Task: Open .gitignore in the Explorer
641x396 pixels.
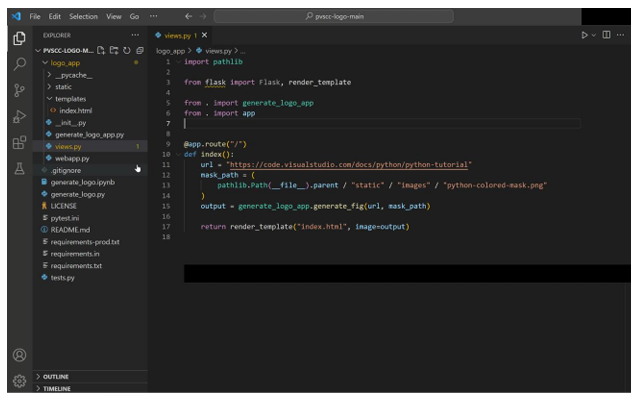Action: pos(65,170)
